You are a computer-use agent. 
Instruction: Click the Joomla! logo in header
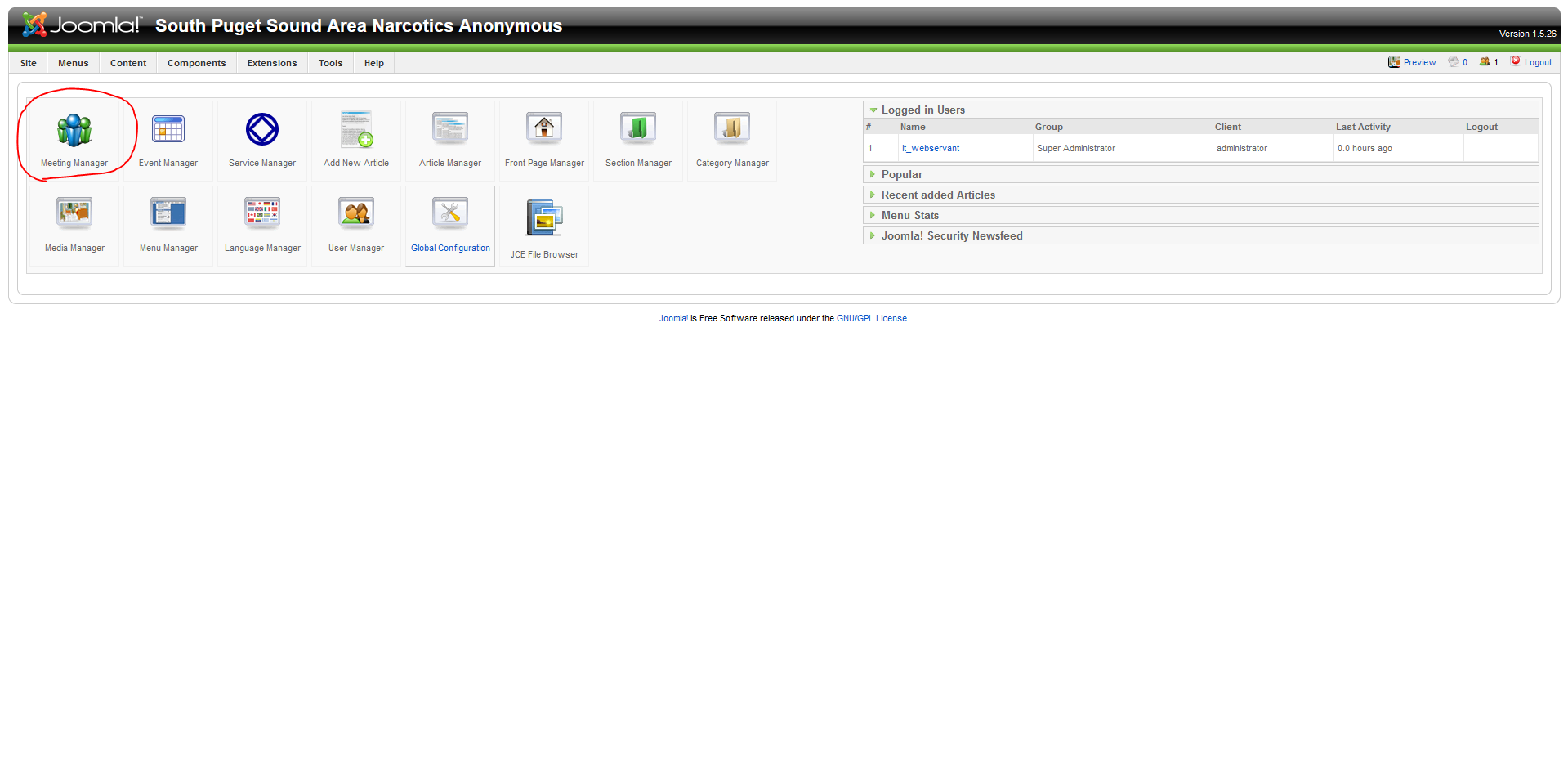click(81, 25)
